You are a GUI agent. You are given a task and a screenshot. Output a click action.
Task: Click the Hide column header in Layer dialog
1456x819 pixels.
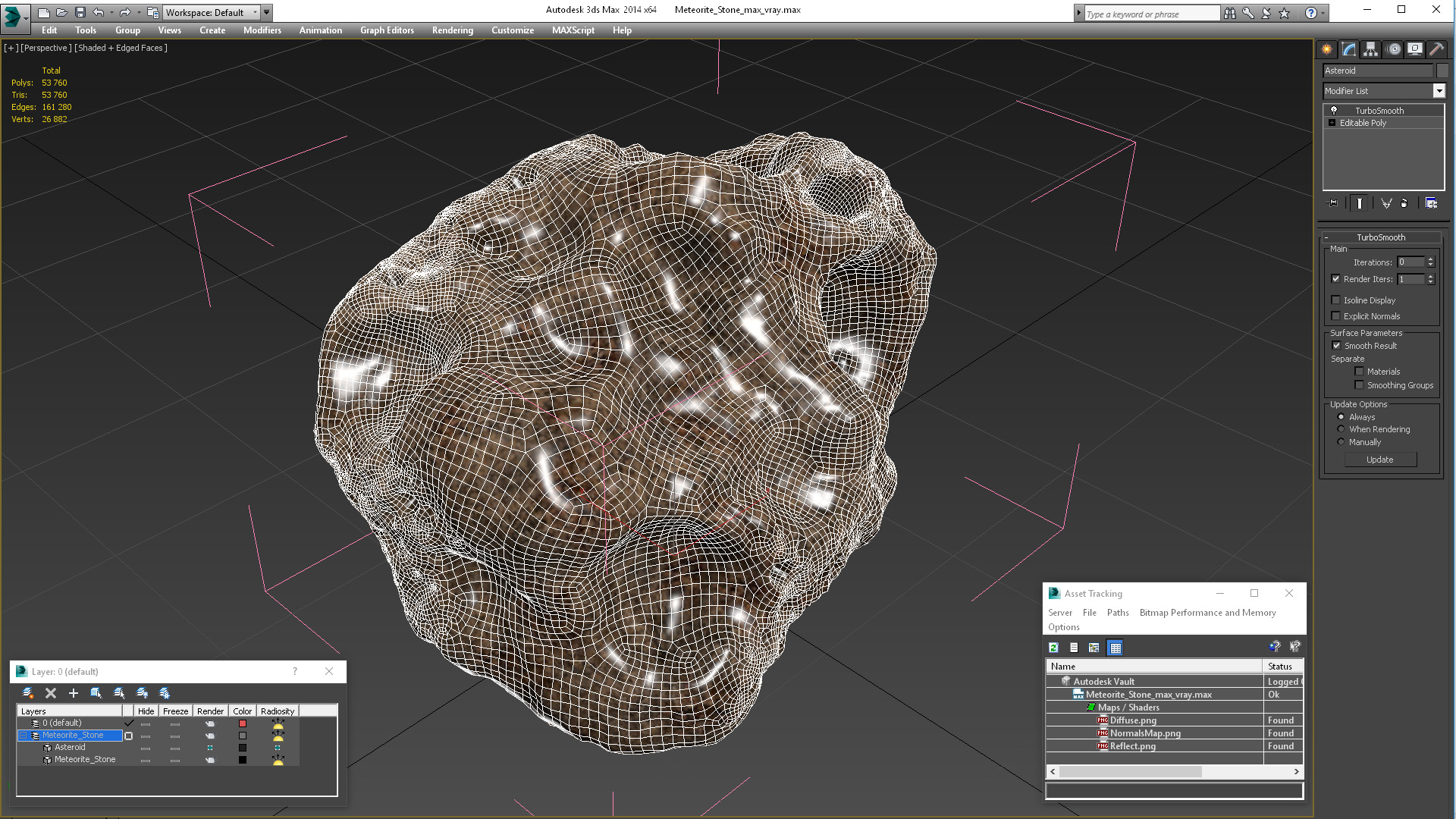[x=146, y=711]
